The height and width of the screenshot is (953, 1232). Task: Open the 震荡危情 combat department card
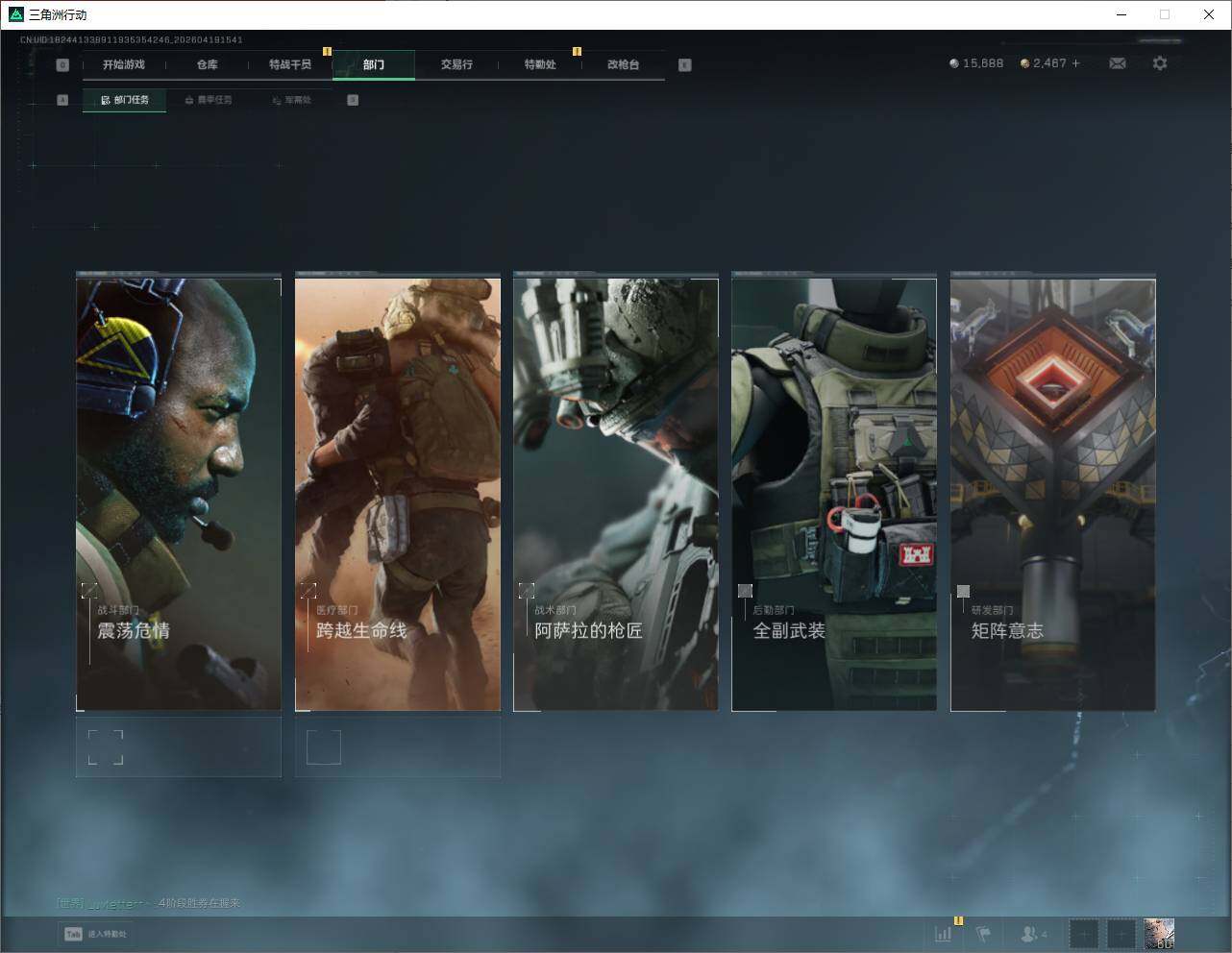[x=179, y=495]
